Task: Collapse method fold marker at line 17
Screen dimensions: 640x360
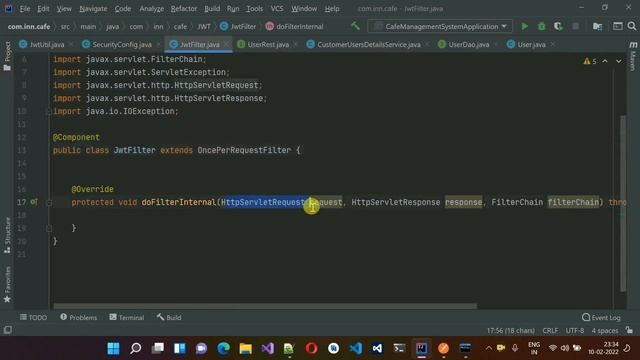Action: click(x=49, y=202)
